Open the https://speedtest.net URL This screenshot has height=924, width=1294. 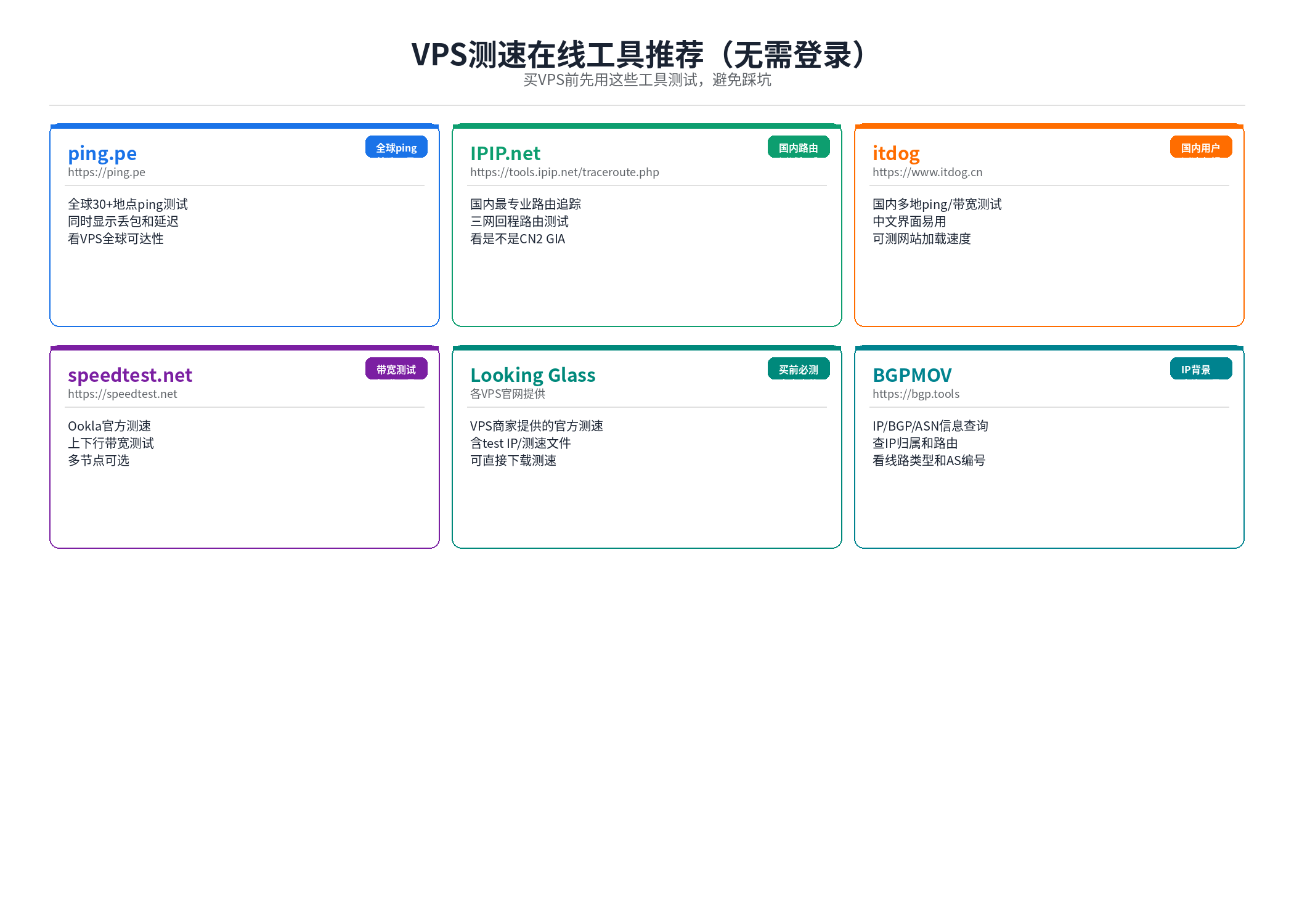coord(123,394)
